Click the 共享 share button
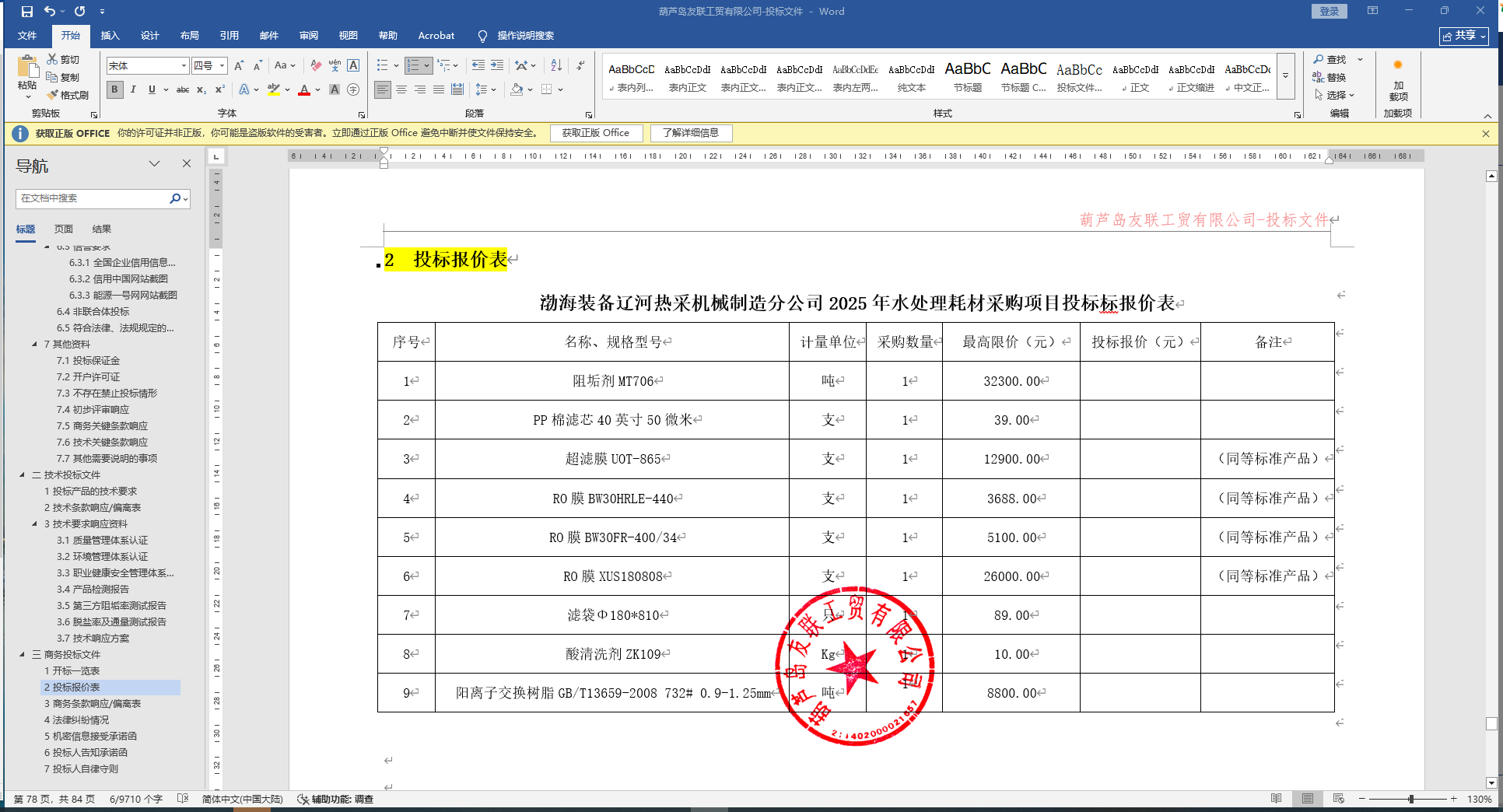 click(1463, 36)
